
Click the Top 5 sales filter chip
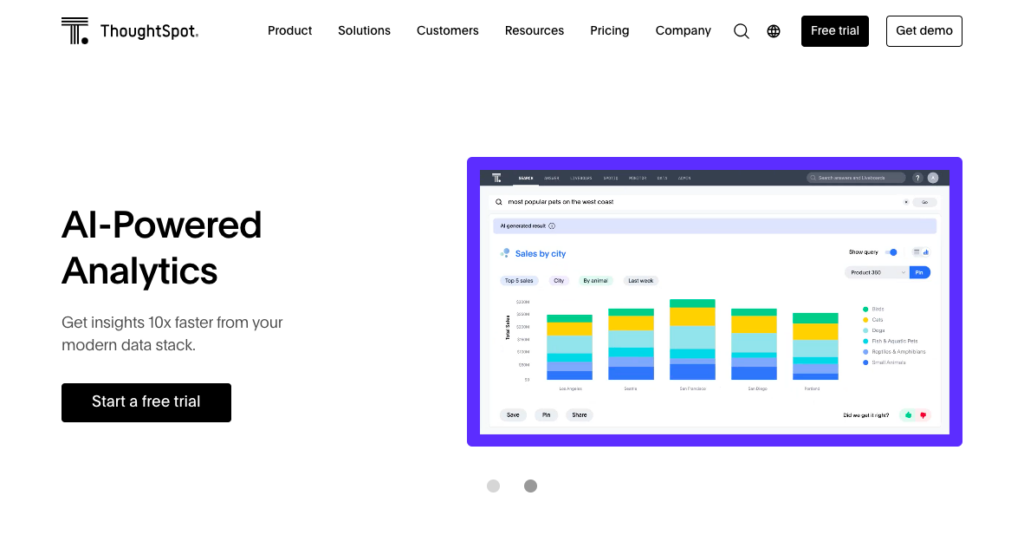tap(519, 281)
